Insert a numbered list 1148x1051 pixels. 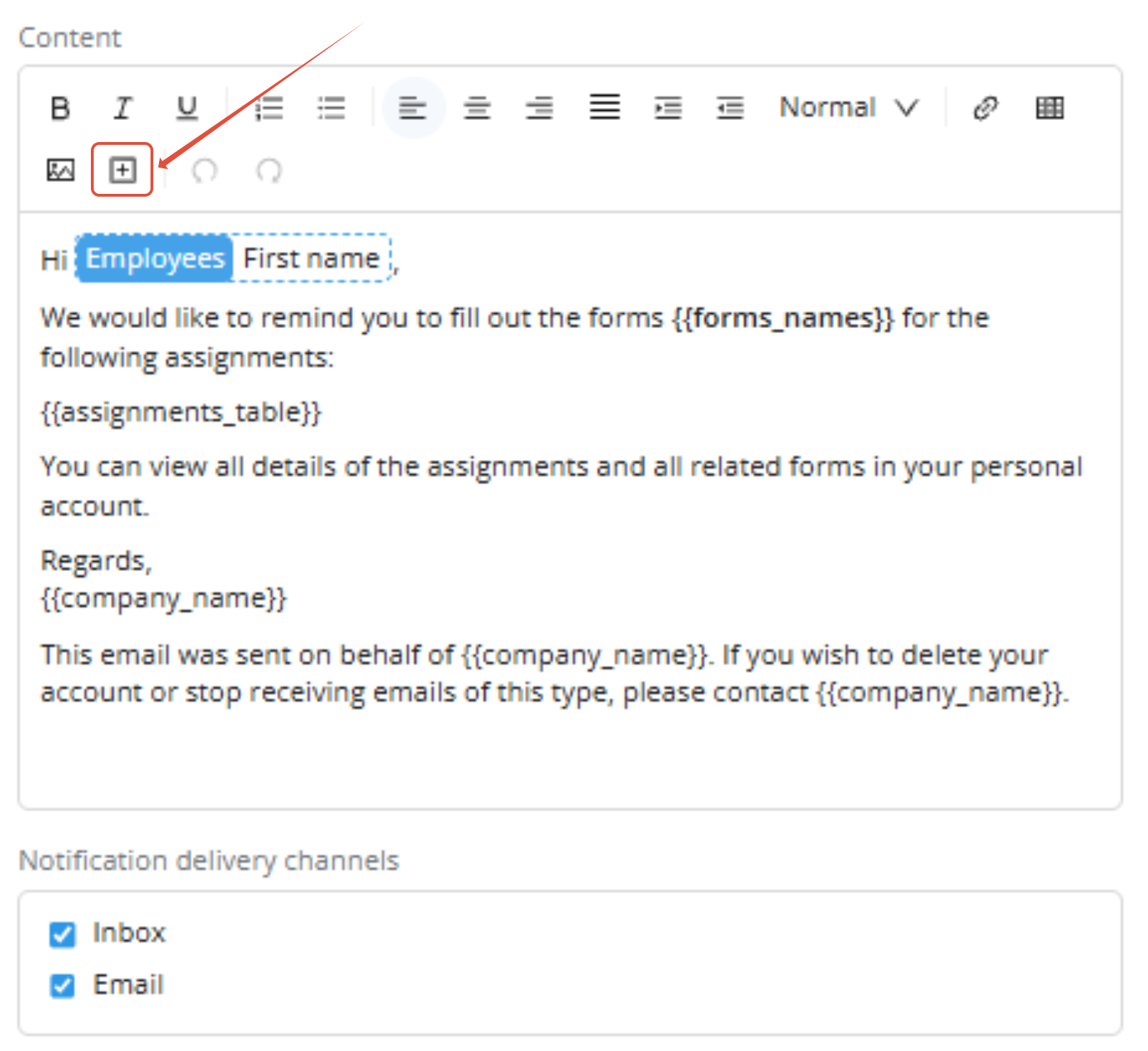[269, 108]
